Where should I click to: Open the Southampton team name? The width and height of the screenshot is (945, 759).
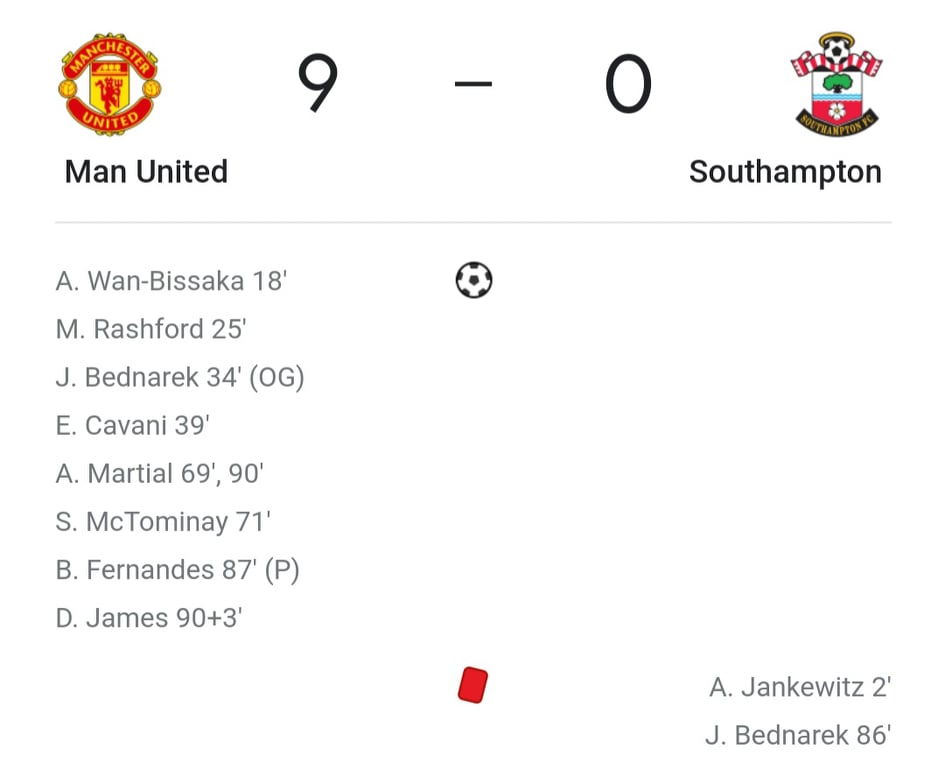point(785,172)
